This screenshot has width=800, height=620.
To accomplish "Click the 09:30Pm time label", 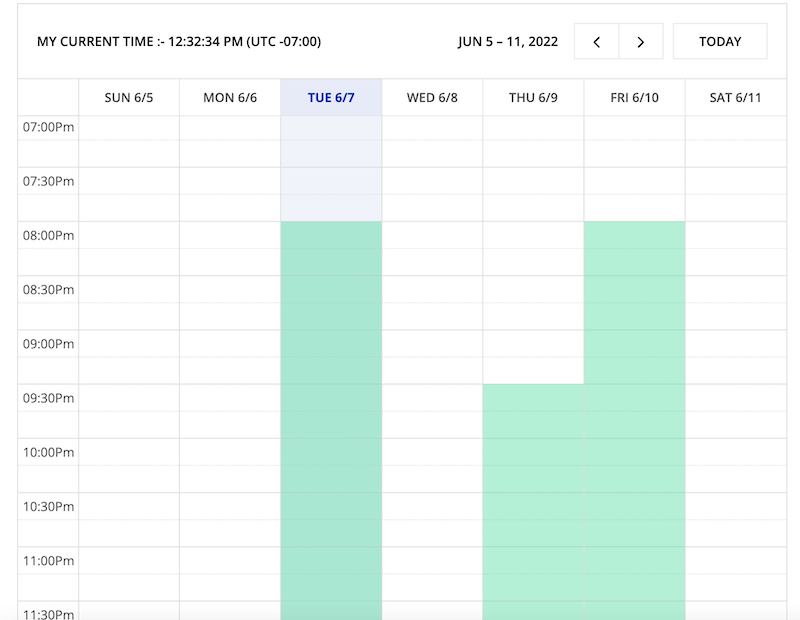I will point(48,398).
